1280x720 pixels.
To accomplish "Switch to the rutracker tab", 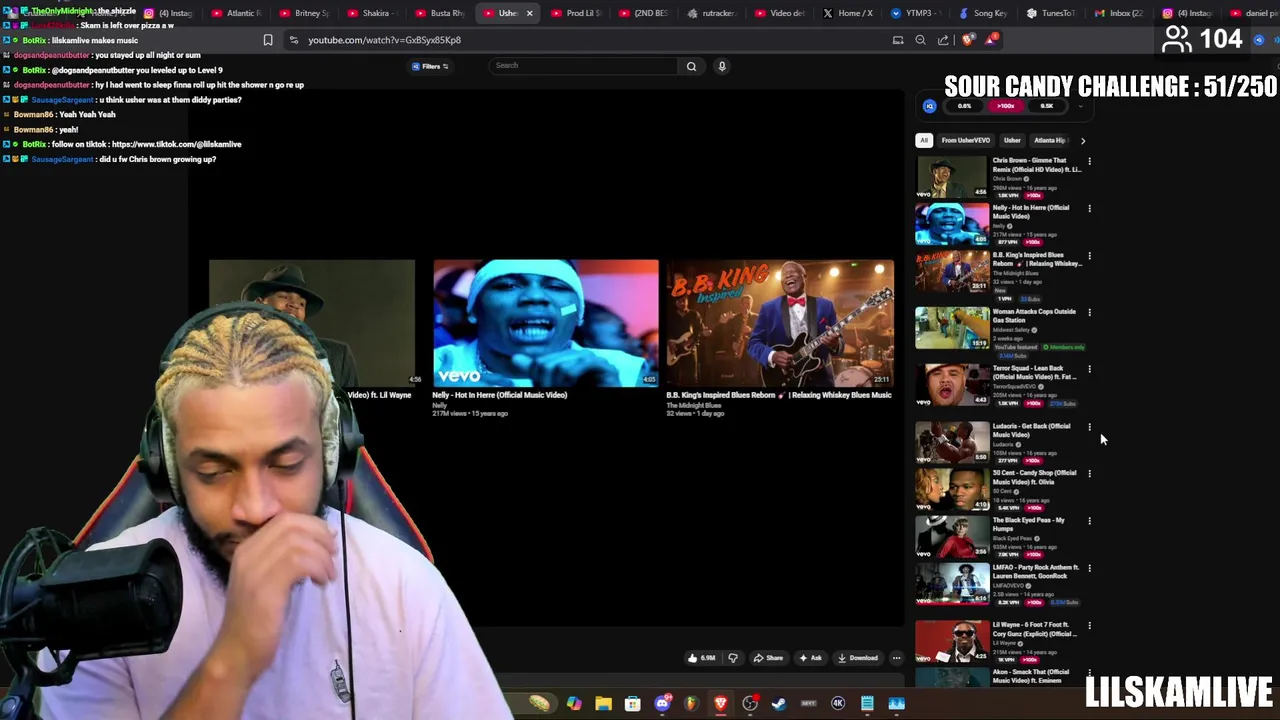I will tap(712, 13).
